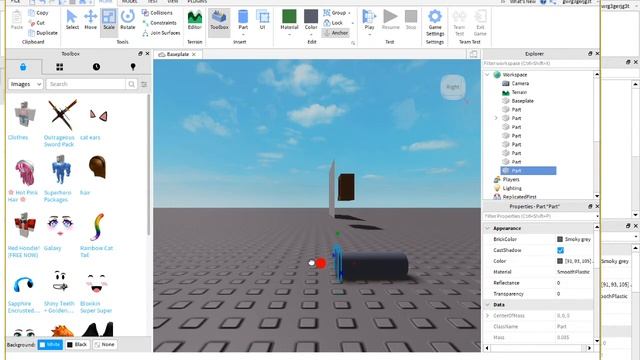Open Game Settings
The width and height of the screenshot is (640, 360).
[x=435, y=23]
